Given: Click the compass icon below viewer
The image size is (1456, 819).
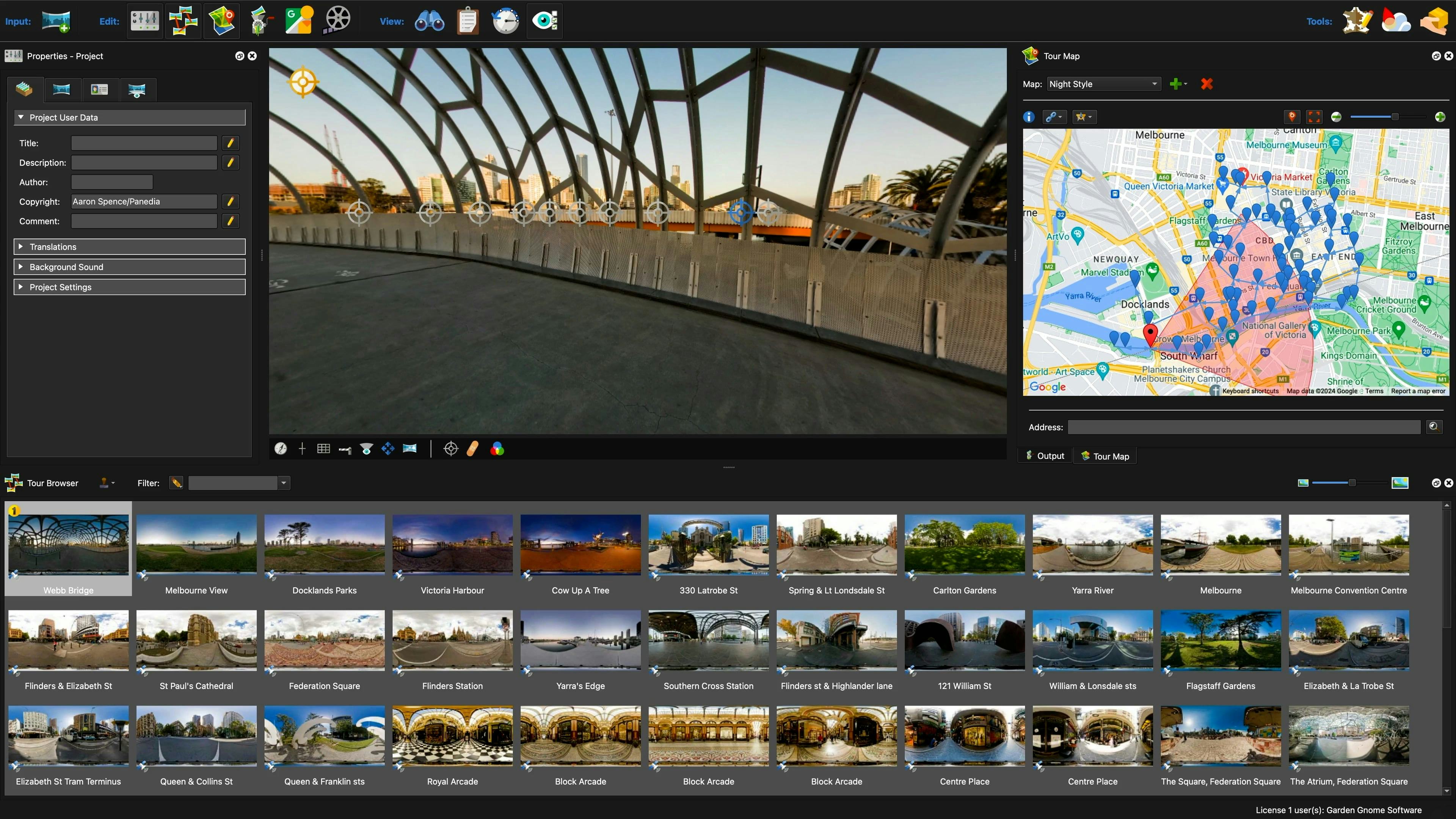Looking at the screenshot, I should point(281,449).
